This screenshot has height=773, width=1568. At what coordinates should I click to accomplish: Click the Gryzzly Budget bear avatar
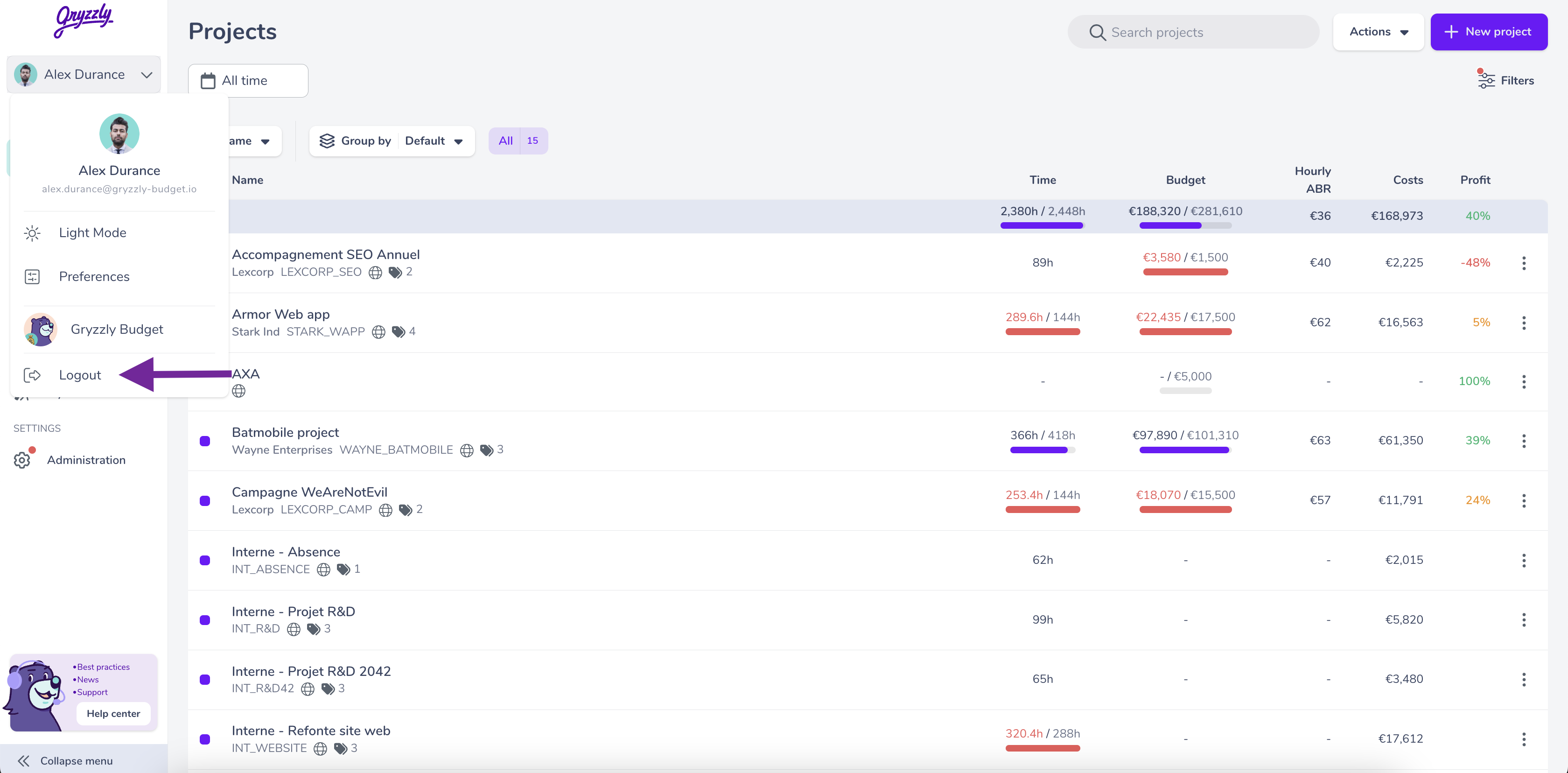[40, 329]
